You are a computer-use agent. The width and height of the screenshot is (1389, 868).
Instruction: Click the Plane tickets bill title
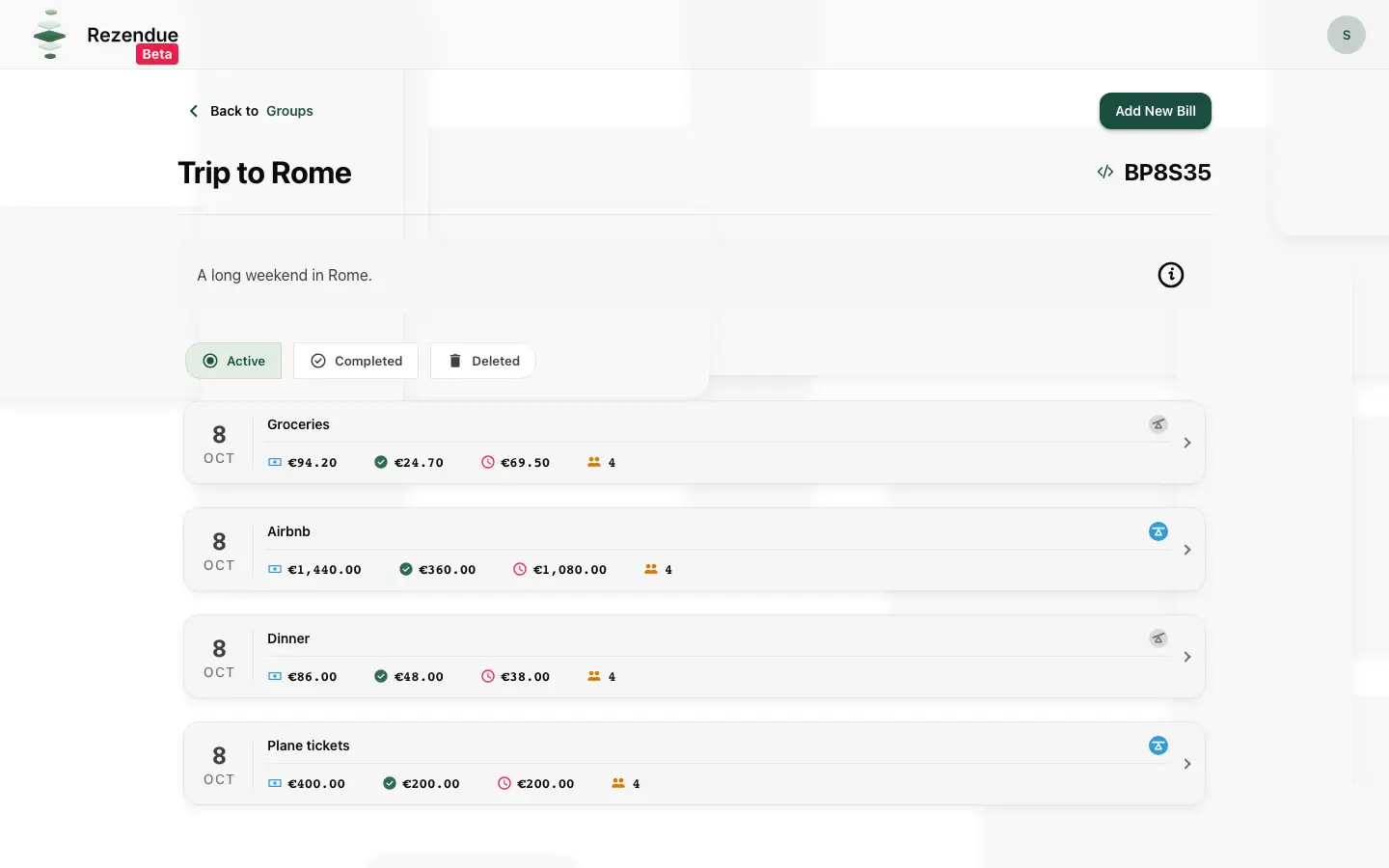click(x=309, y=746)
